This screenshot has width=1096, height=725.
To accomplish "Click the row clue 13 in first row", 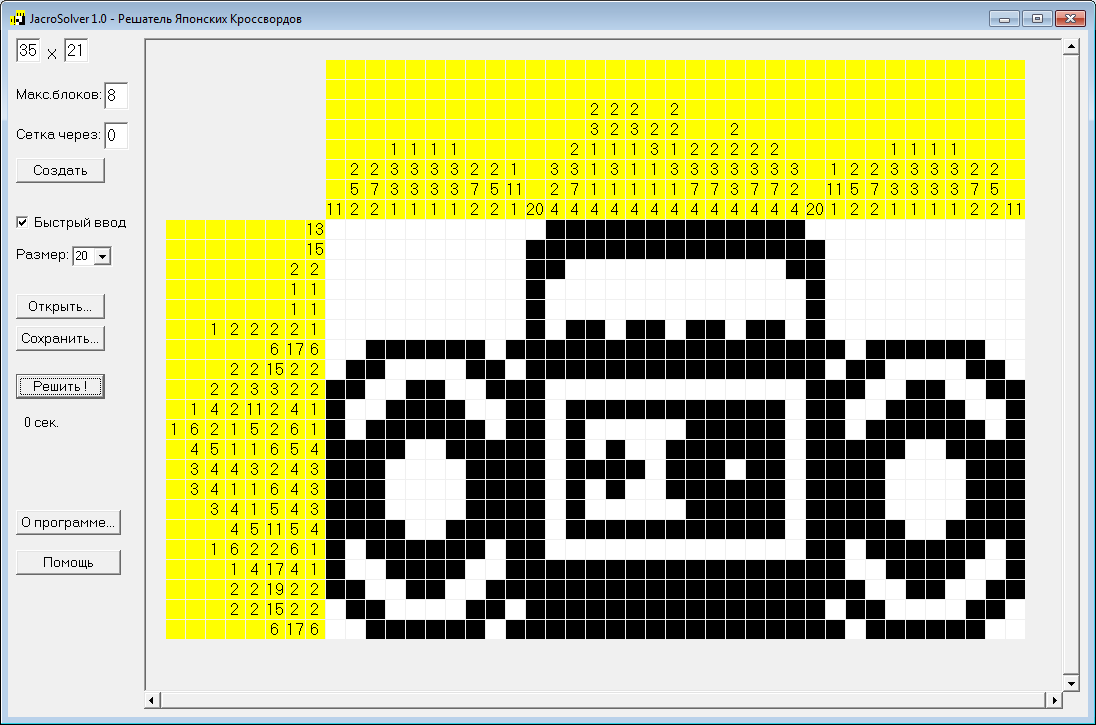I will click(x=314, y=229).
